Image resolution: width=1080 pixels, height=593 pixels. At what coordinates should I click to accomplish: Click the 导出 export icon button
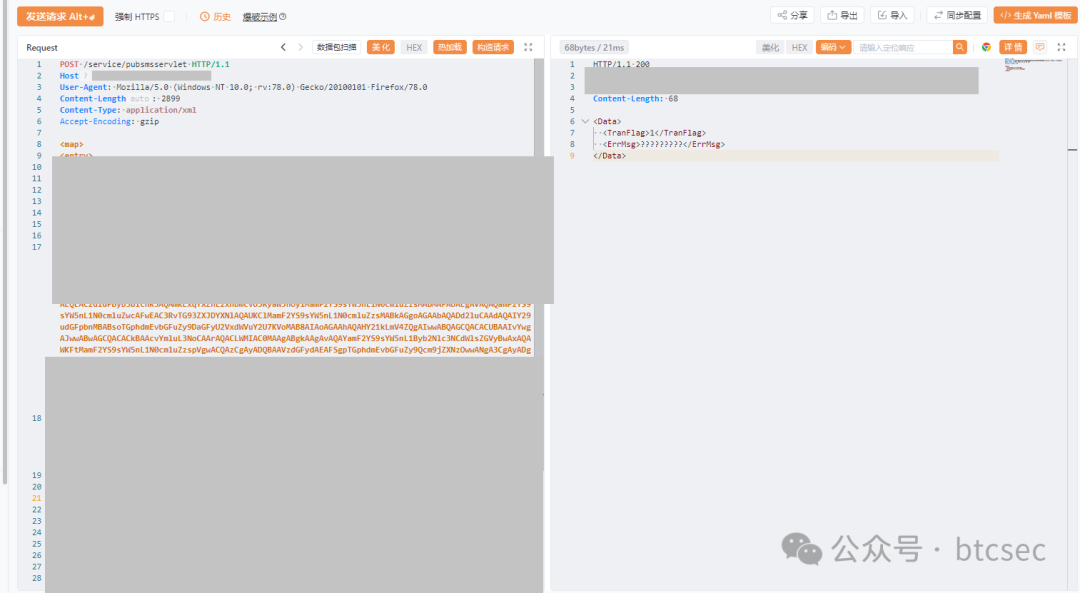(841, 15)
